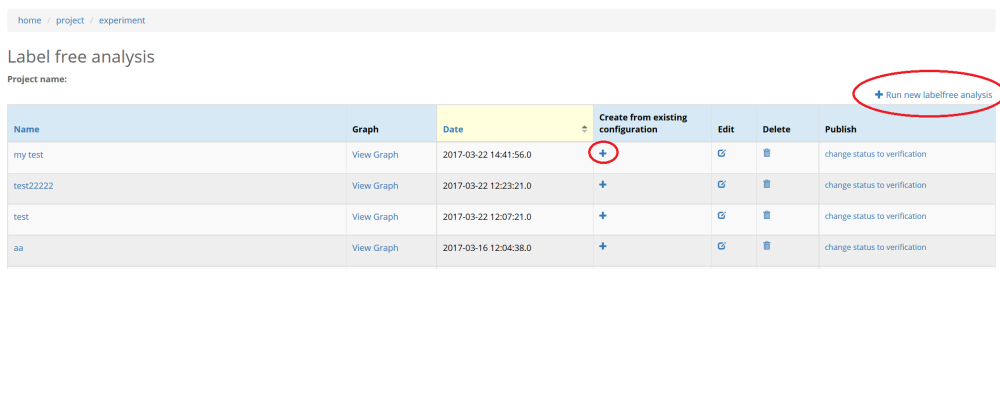Click the Project name label

(37, 80)
